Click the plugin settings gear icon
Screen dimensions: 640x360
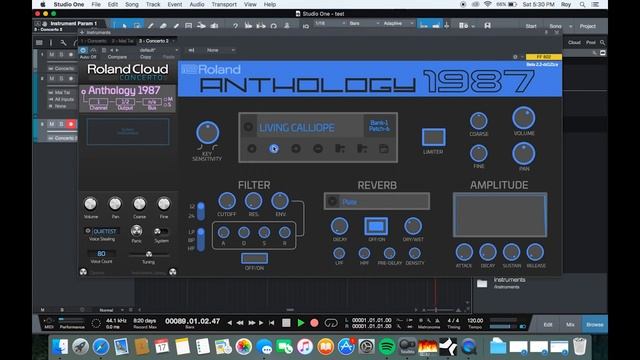coord(515,57)
